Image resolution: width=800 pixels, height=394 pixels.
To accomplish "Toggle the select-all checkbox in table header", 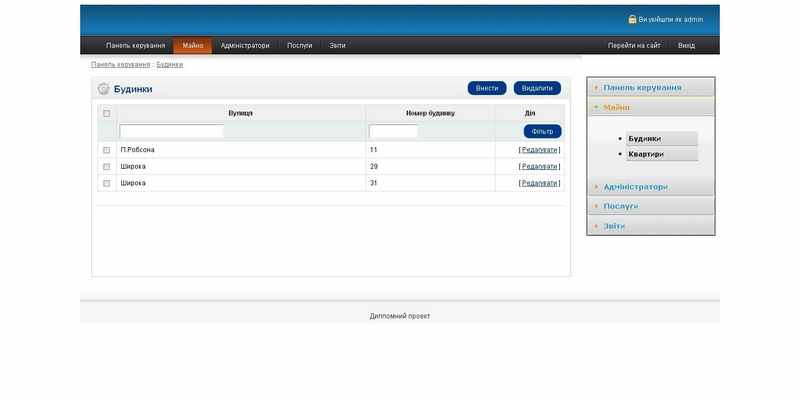I will pyautogui.click(x=107, y=113).
